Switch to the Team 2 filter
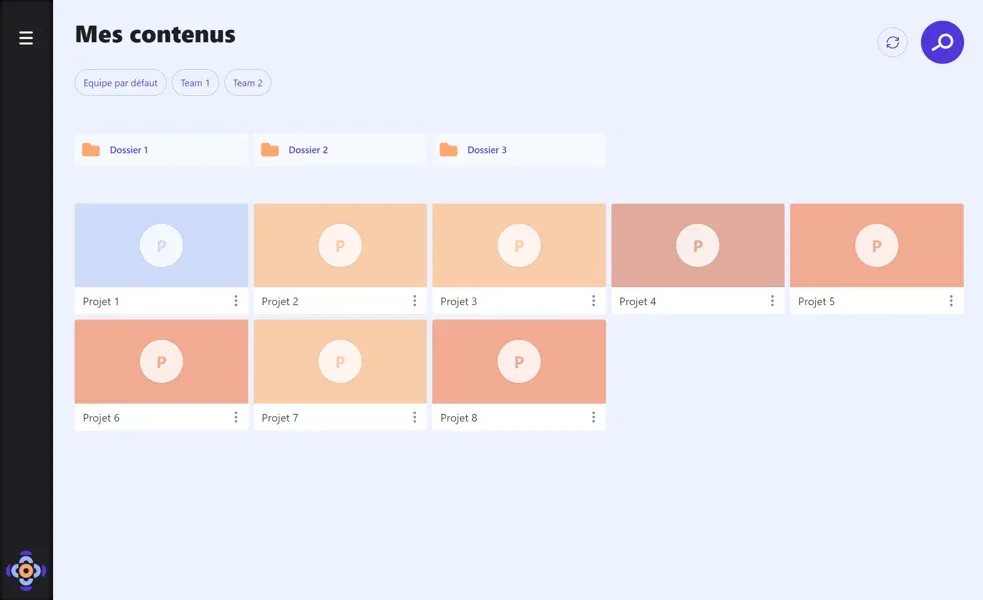This screenshot has width=983, height=600. coord(248,83)
